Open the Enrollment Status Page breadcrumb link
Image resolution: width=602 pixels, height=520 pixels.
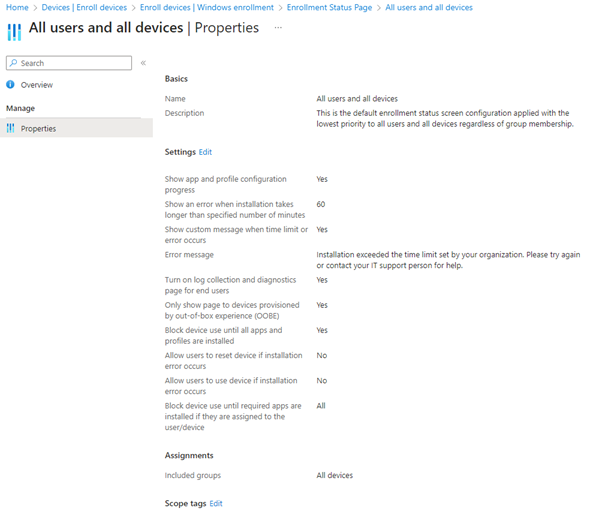click(x=329, y=7)
